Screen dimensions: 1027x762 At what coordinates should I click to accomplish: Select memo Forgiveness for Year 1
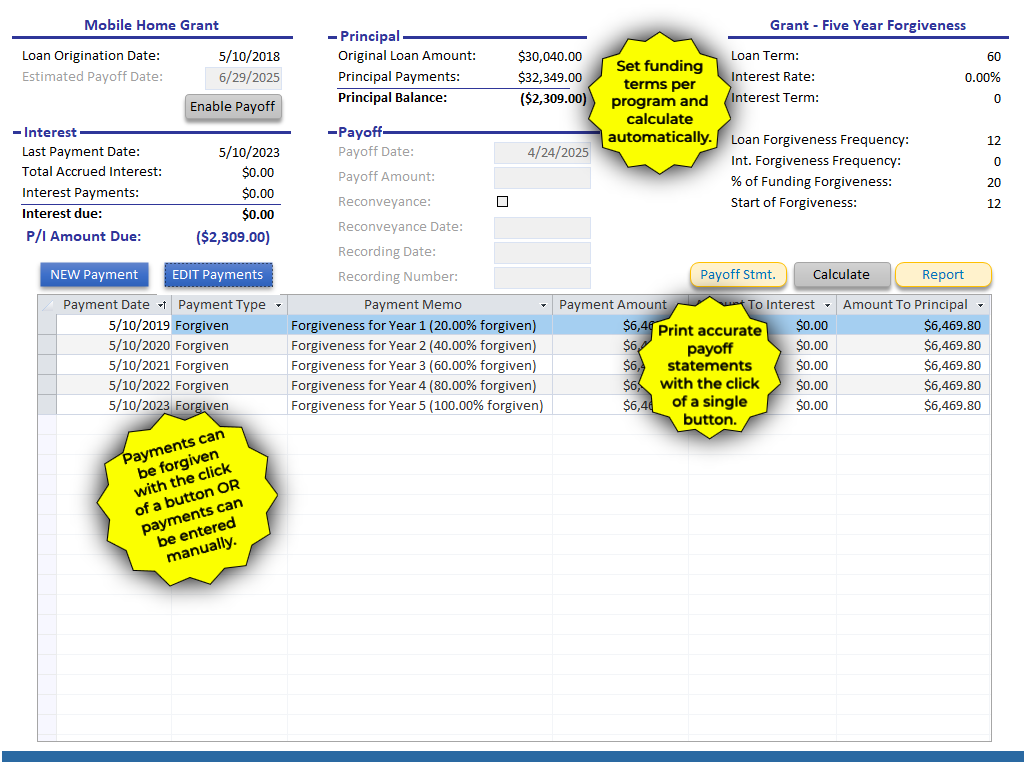click(420, 326)
